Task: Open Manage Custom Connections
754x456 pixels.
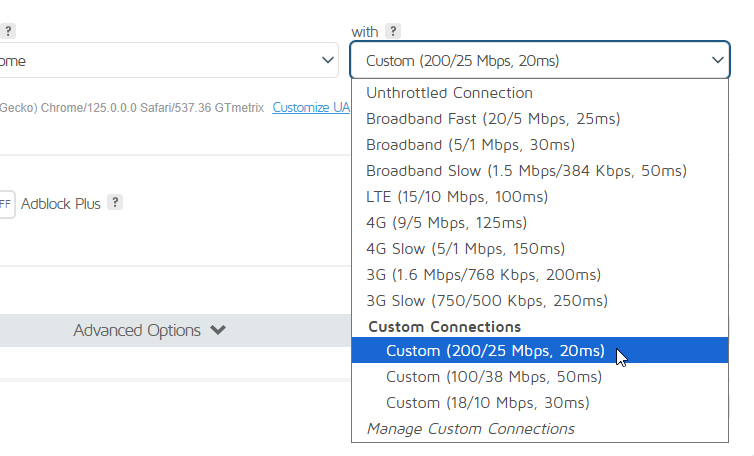Action: pos(470,429)
